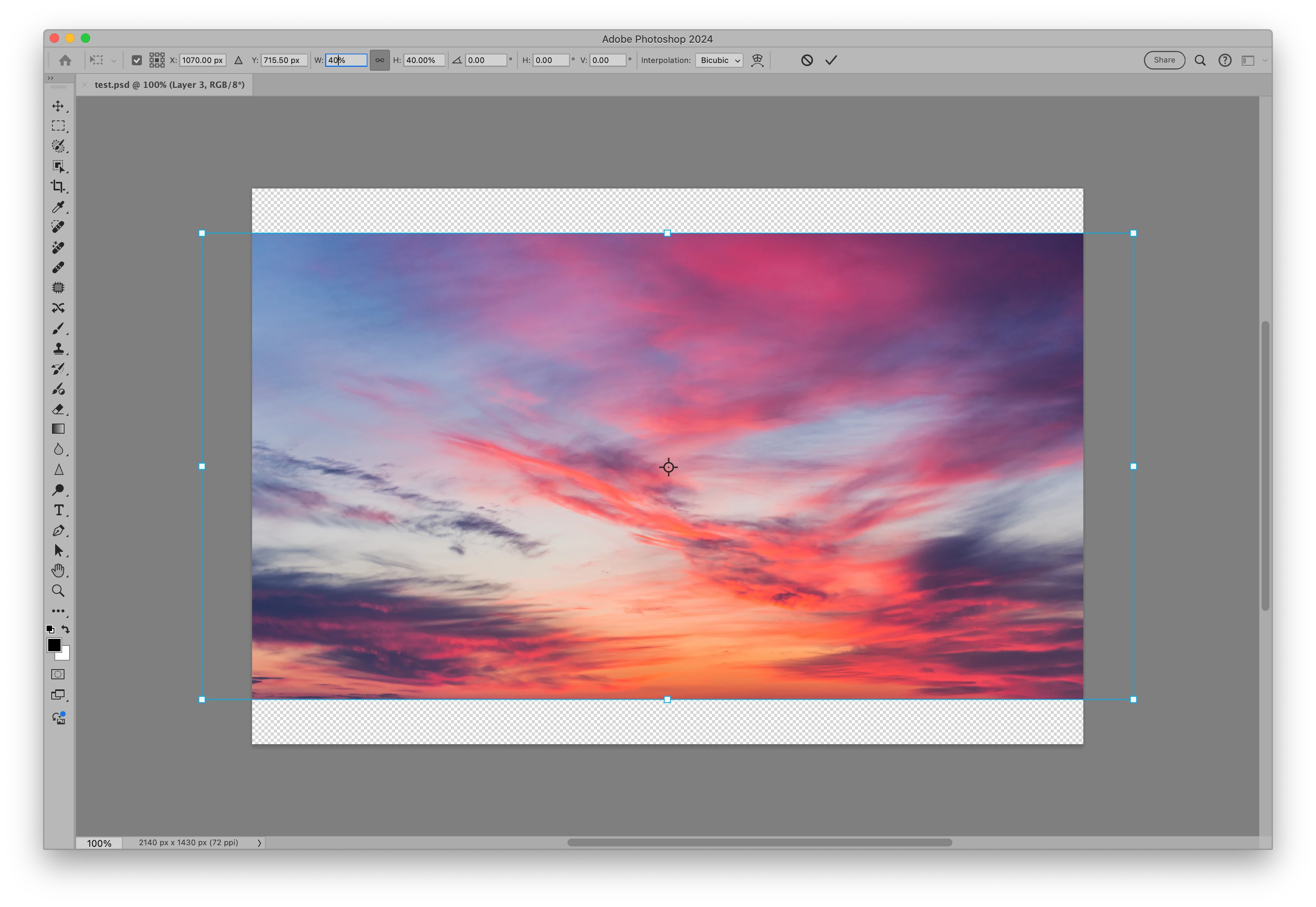Switch to warp mode toggle

(757, 60)
